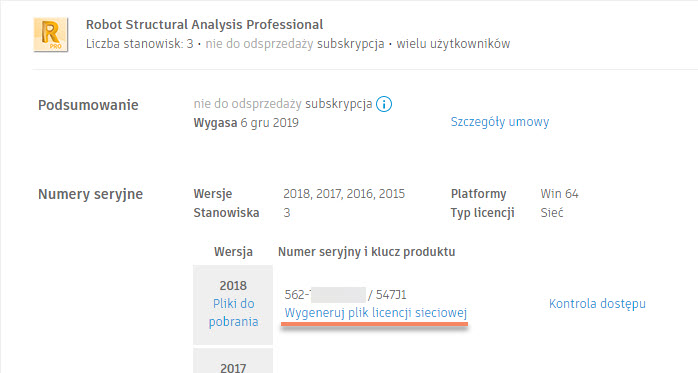Click the Robot Structural Analysis PRO product icon
This screenshot has width=698, height=373.
(x=51, y=35)
